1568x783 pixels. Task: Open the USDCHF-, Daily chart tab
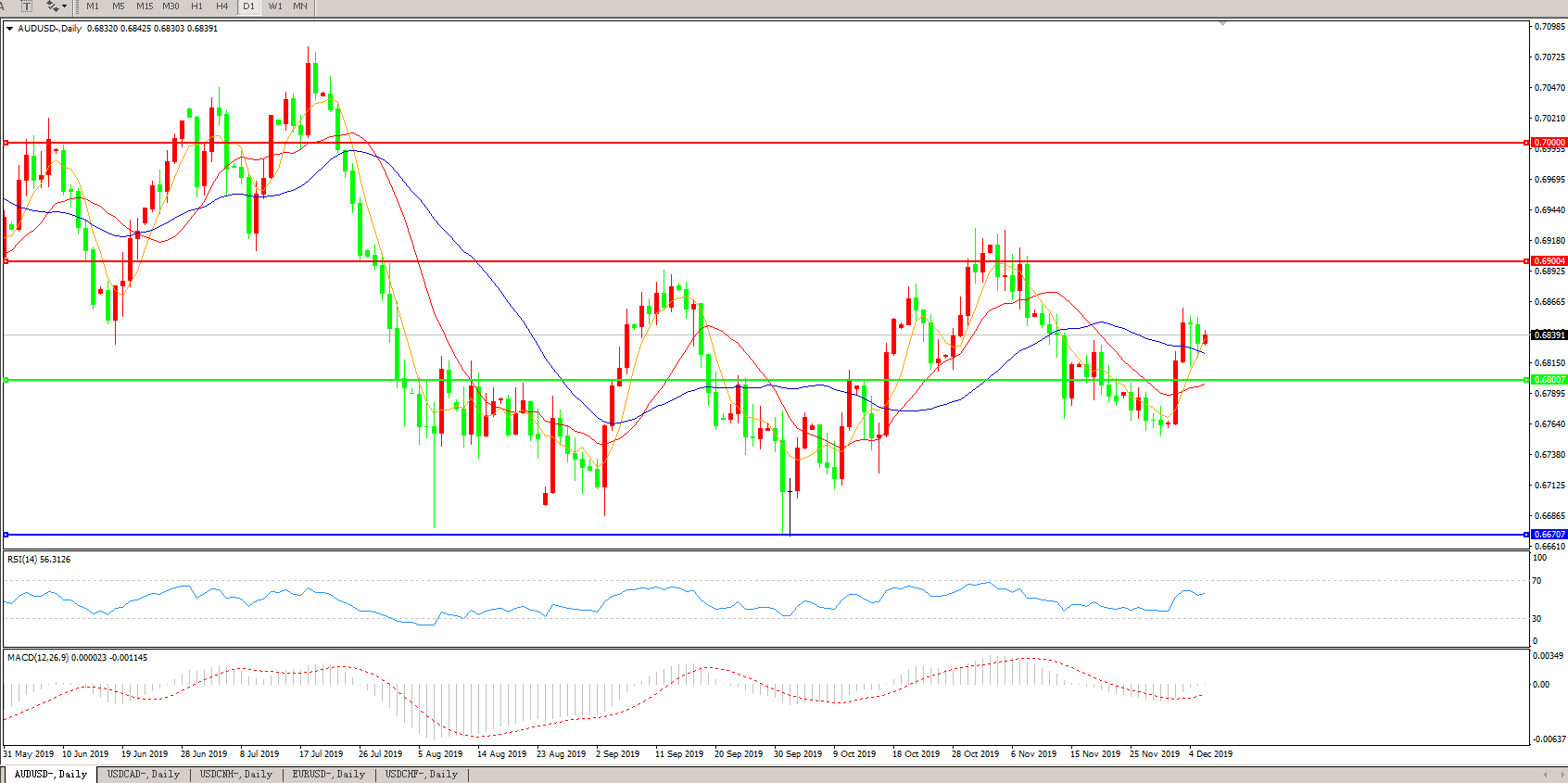[x=421, y=774]
